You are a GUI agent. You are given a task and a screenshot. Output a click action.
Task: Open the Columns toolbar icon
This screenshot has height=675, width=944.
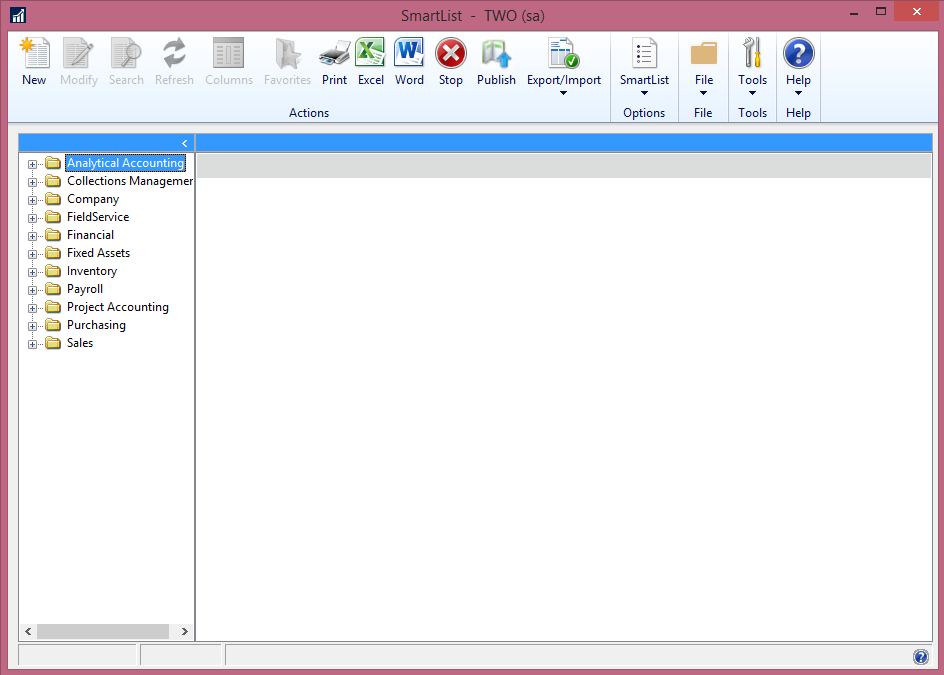coord(228,53)
